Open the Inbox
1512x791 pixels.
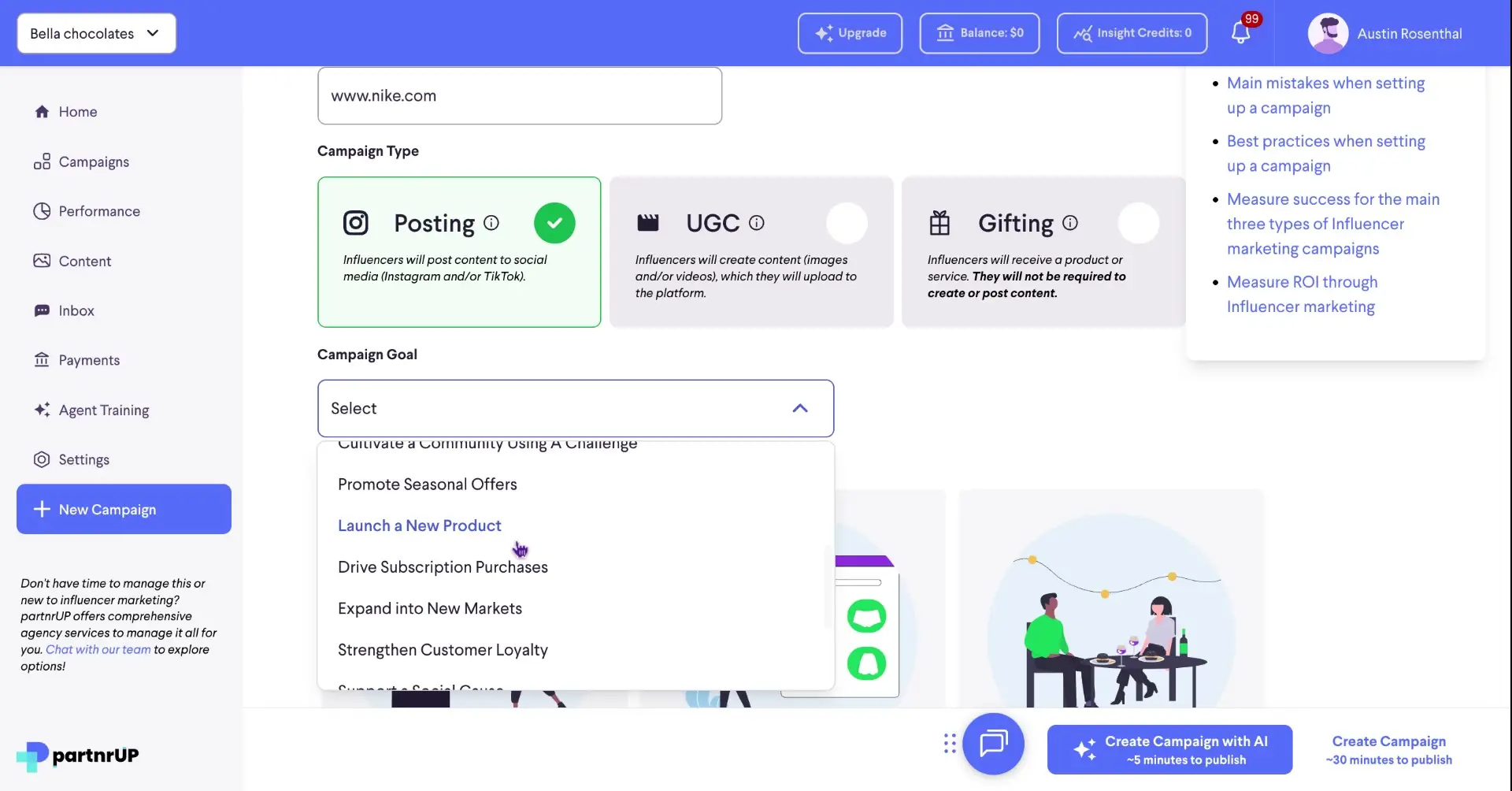(76, 310)
